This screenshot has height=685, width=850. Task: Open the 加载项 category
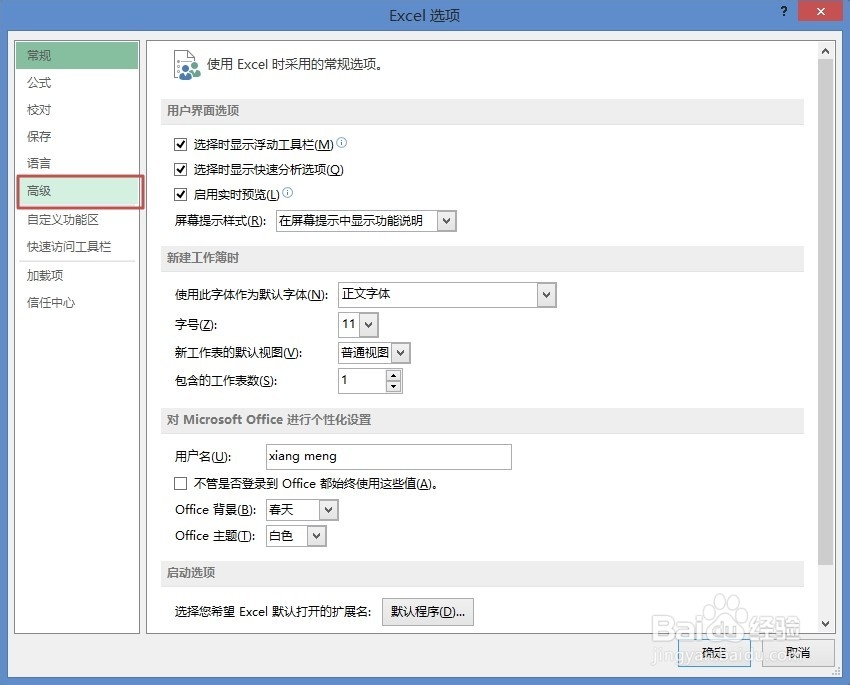pos(77,275)
